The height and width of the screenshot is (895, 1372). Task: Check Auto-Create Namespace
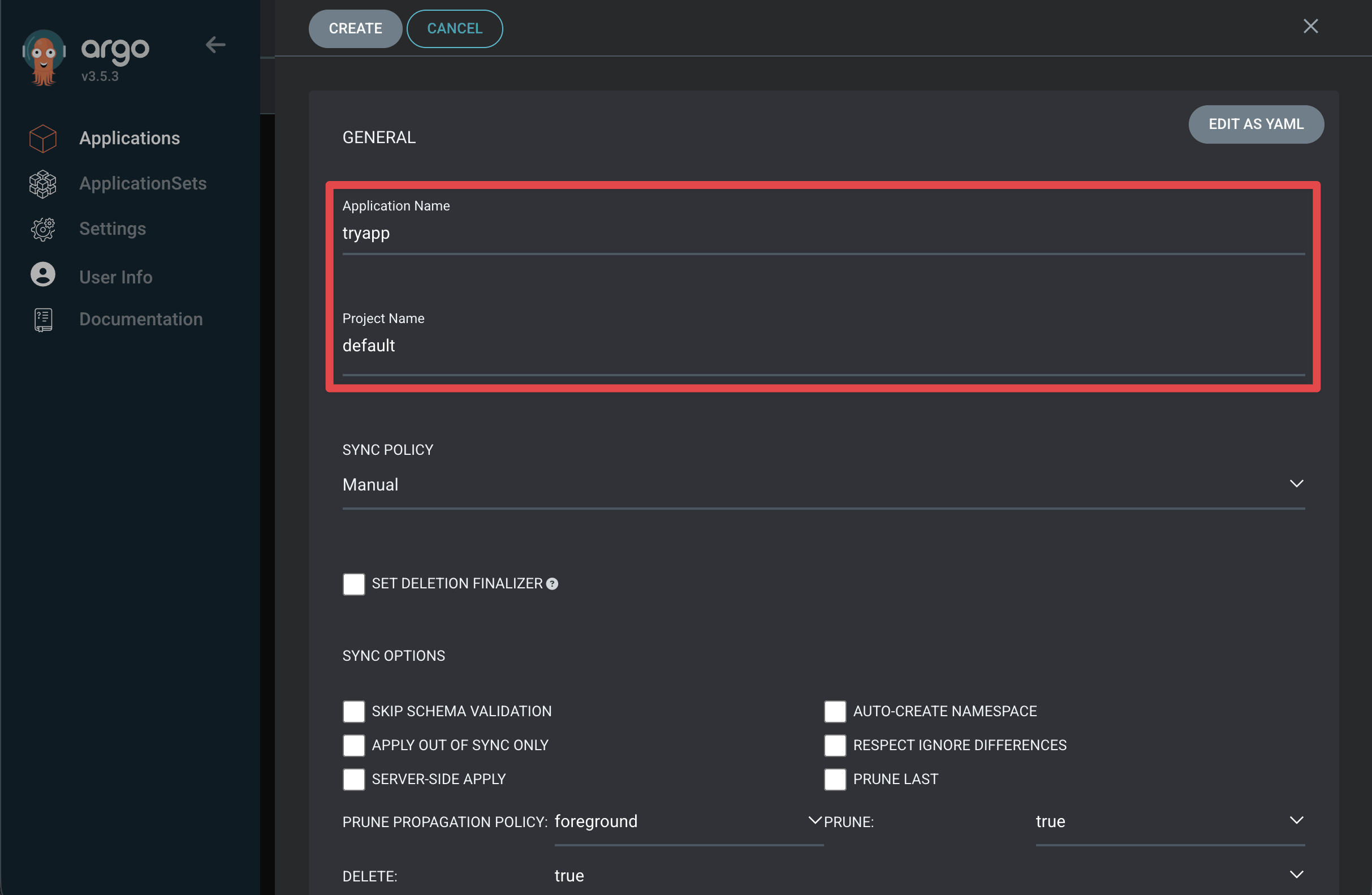835,711
